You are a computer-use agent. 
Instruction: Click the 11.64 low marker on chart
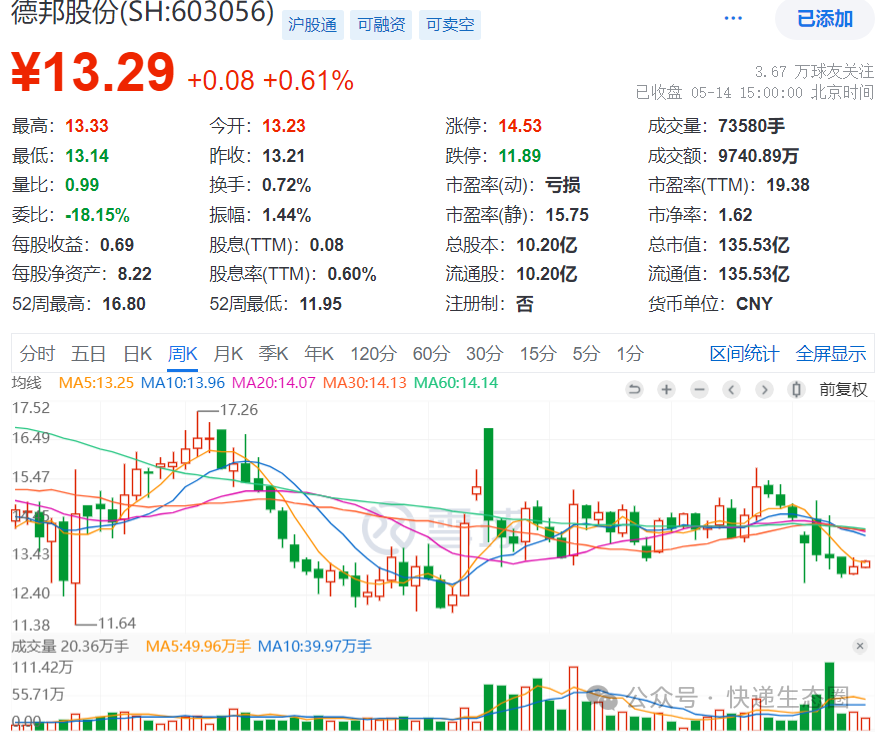pos(117,623)
